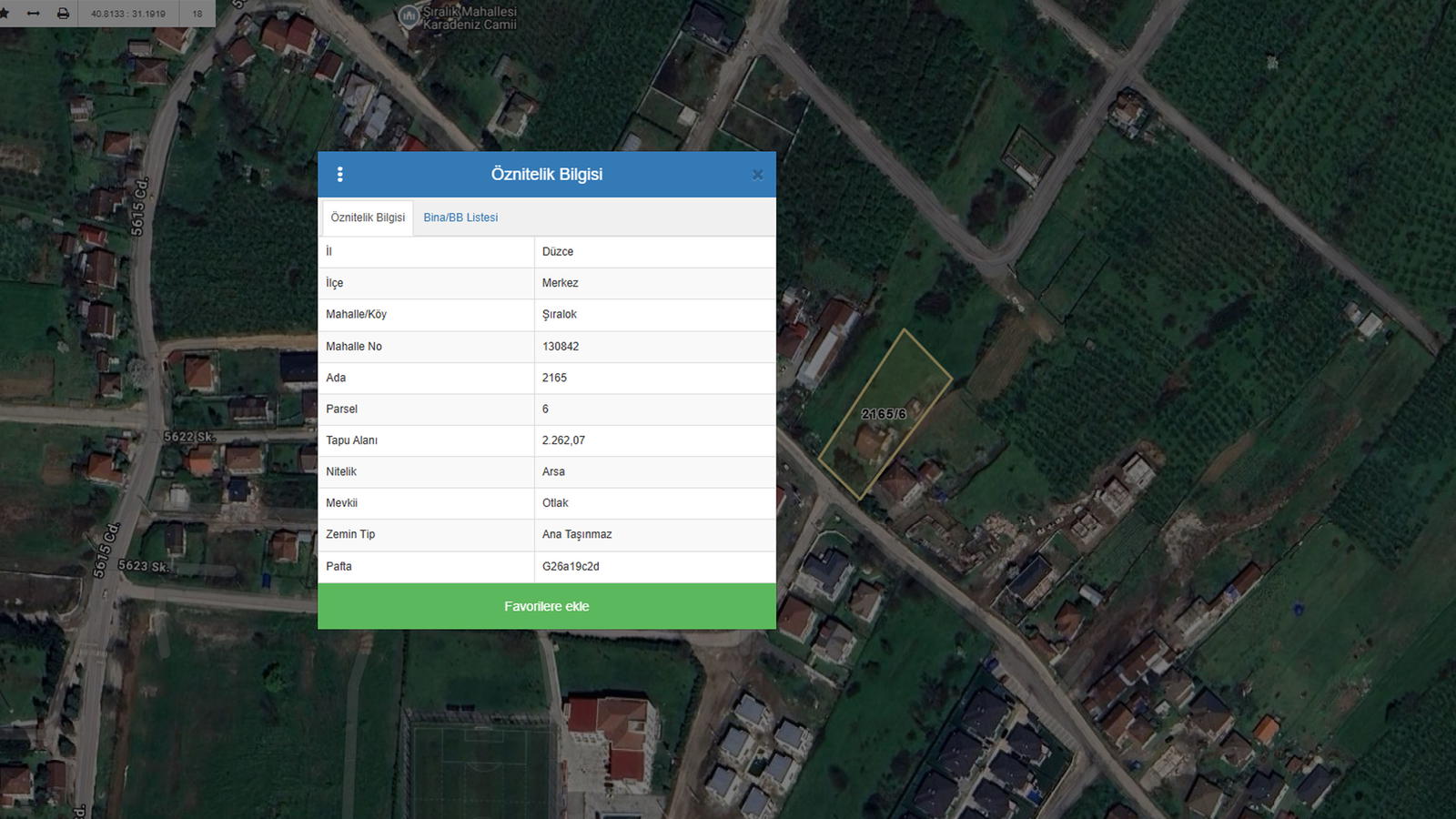Click the zoom level 18 indicator
Screen dimensions: 1456x819
[197, 14]
